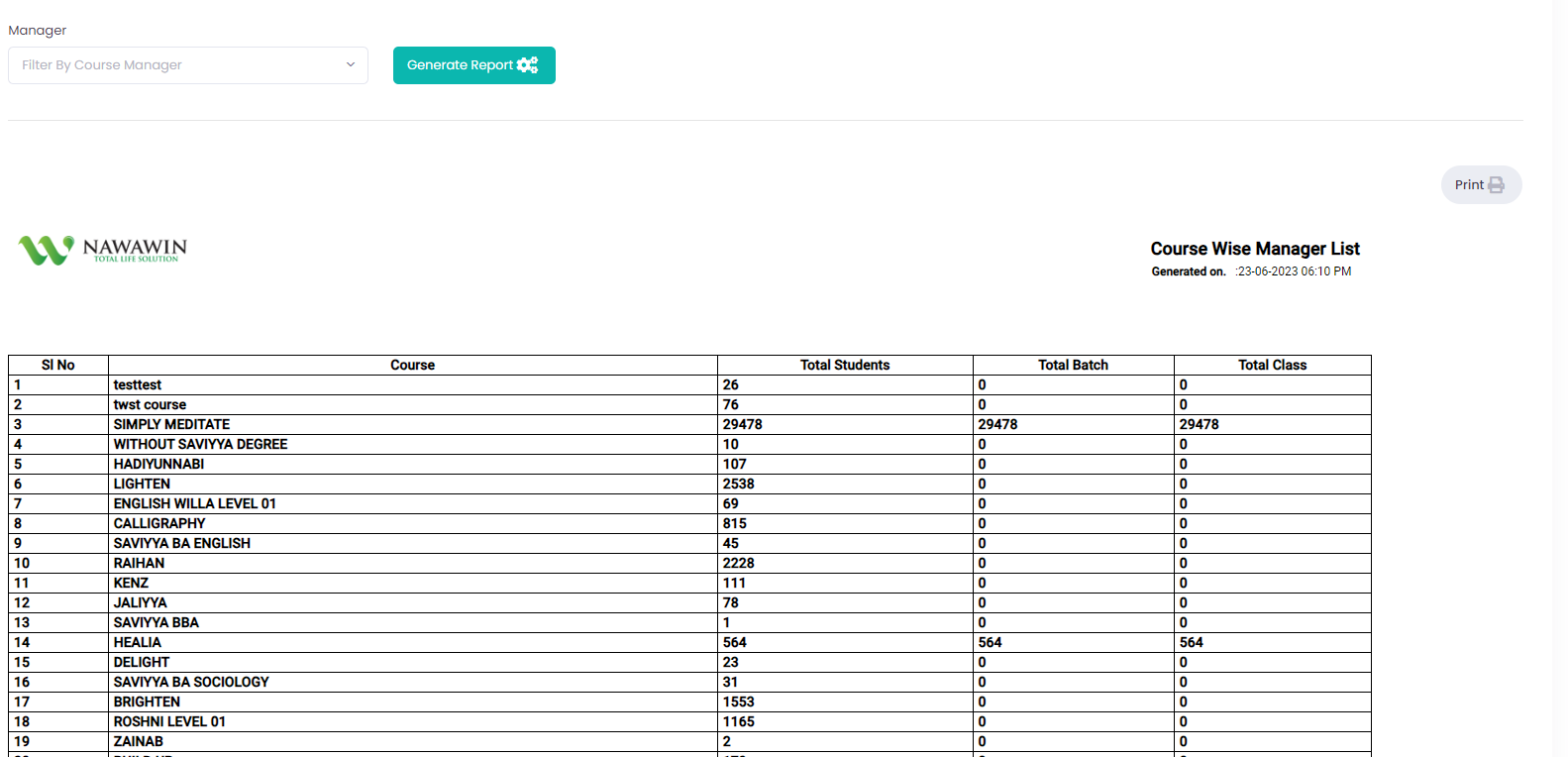Screen dimensions: 1568x757
Task: Select the Total Students column header
Action: pyautogui.click(x=845, y=366)
